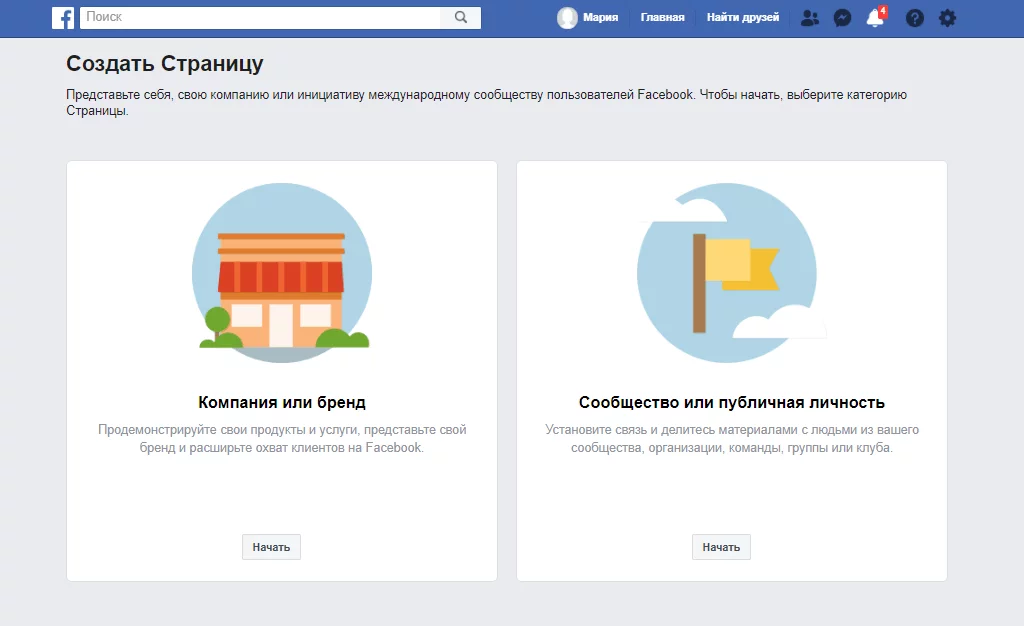Open the Messenger icon
The height and width of the screenshot is (626, 1024).
coord(842,18)
